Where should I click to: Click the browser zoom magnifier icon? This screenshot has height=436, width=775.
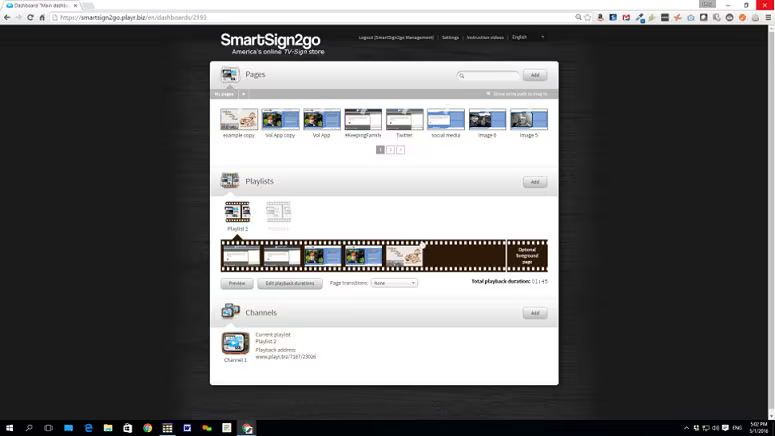pos(578,17)
